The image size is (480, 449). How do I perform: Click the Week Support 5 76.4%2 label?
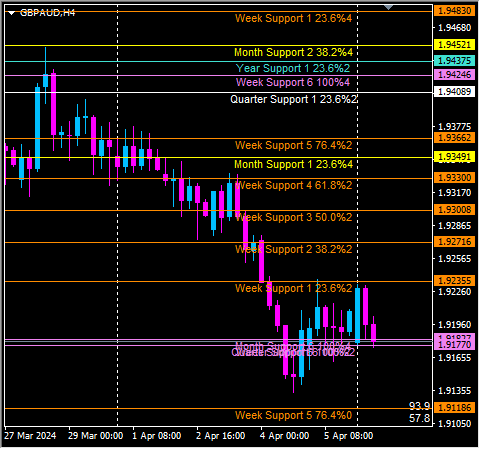(x=293, y=145)
